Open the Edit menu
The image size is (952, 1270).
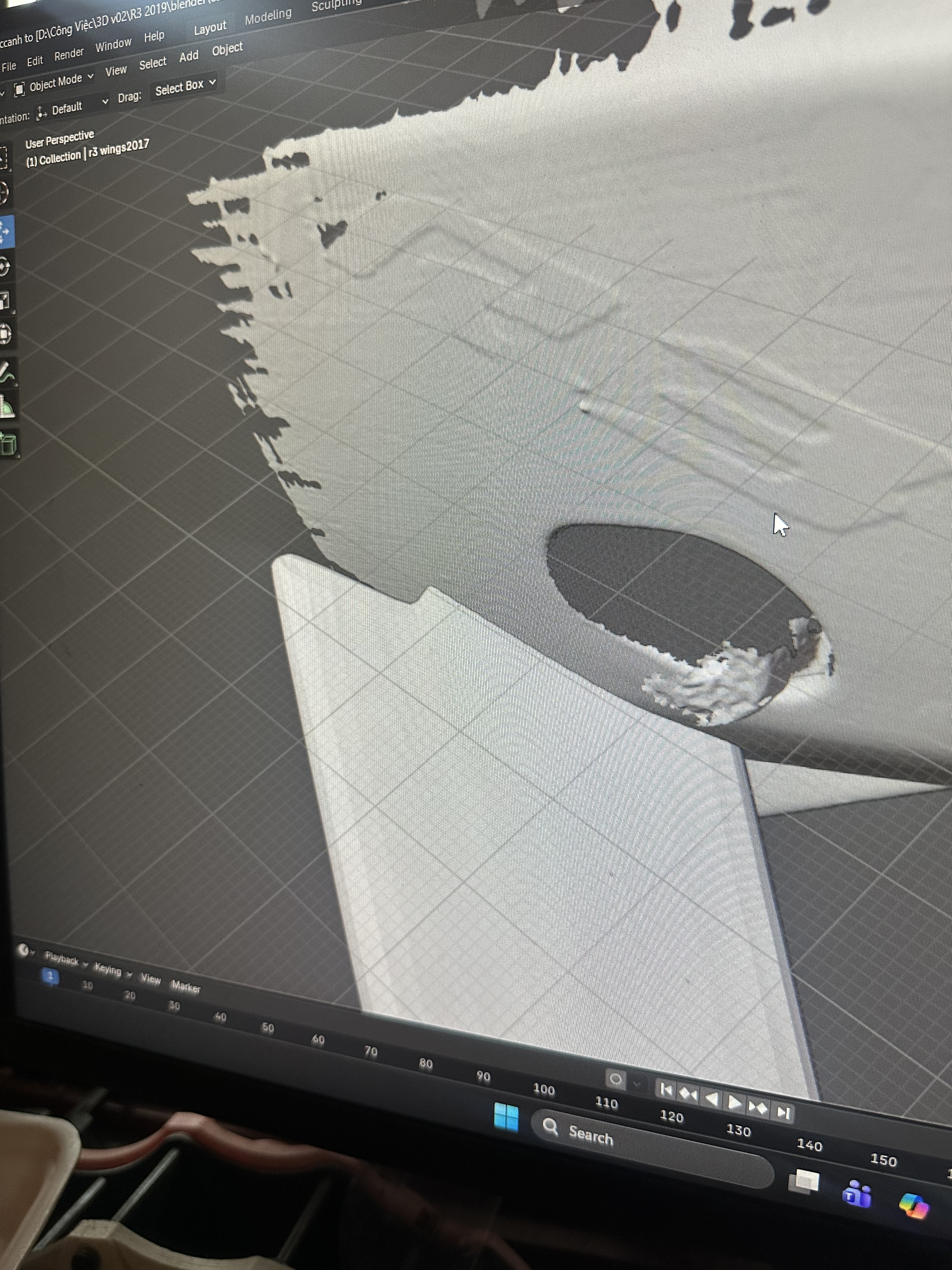tap(34, 60)
